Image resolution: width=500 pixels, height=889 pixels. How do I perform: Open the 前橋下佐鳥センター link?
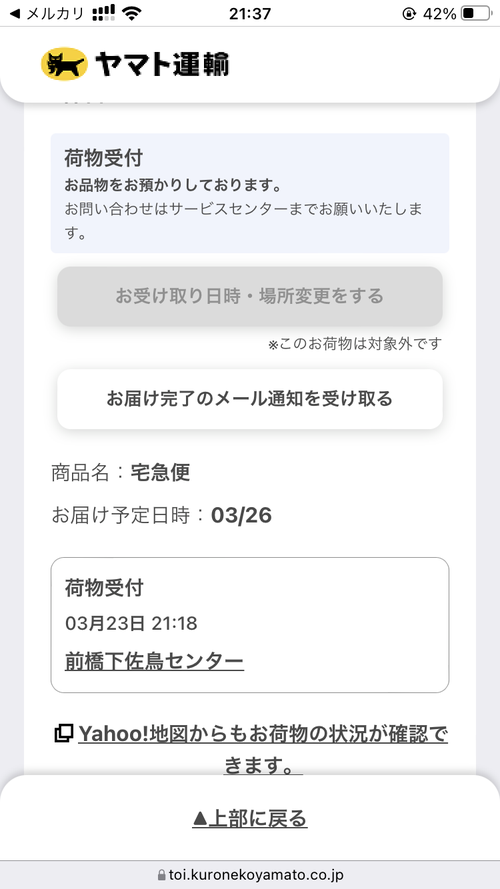[x=154, y=661]
